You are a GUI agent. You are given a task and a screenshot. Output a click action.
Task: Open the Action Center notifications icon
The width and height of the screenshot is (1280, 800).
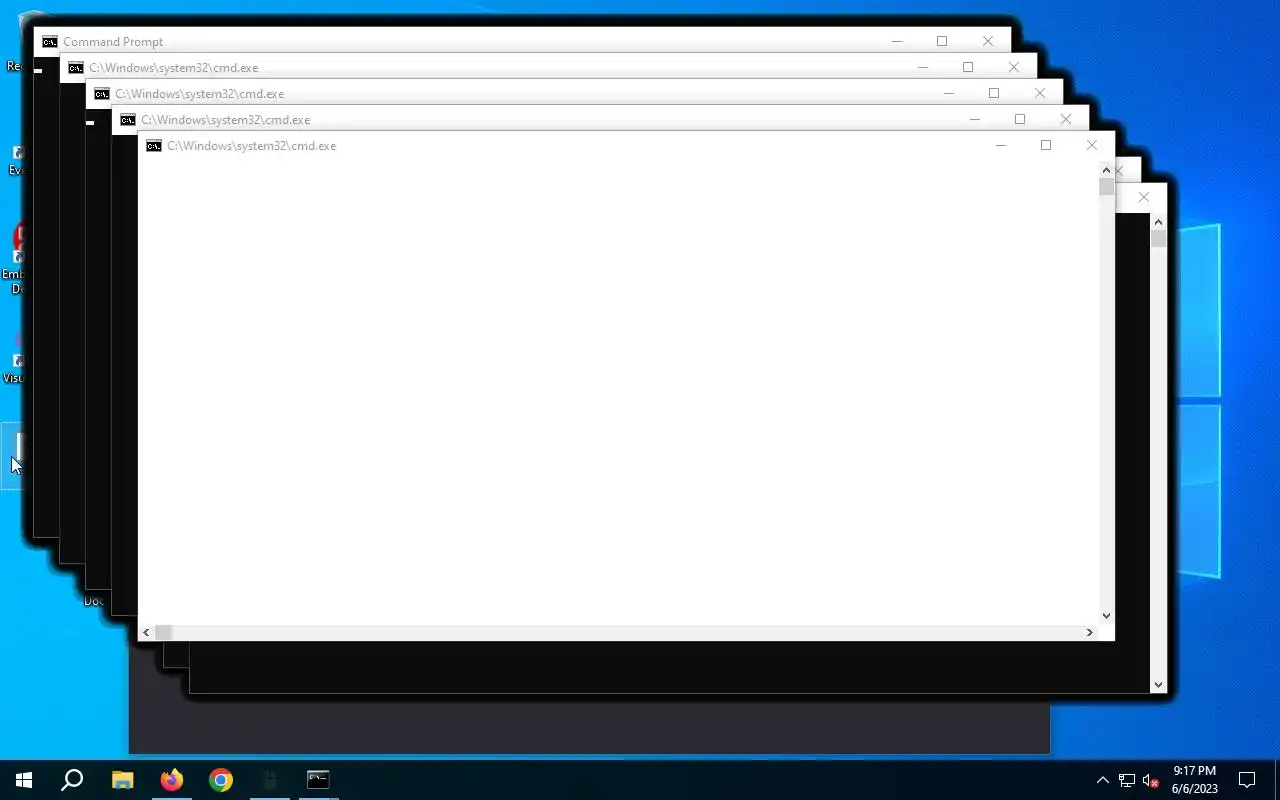point(1247,780)
